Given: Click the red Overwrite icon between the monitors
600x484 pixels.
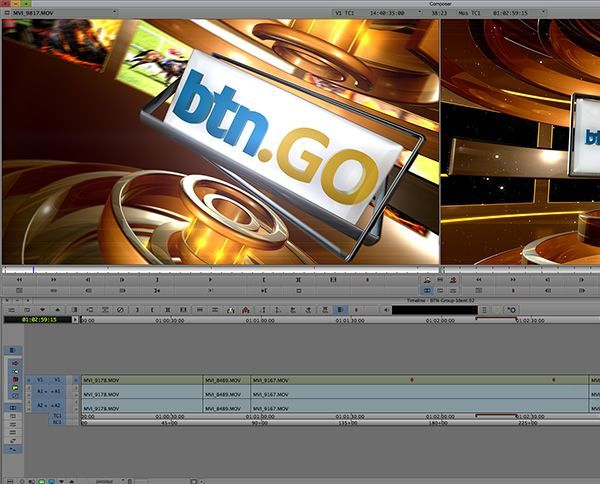Looking at the screenshot, I should [x=453, y=280].
